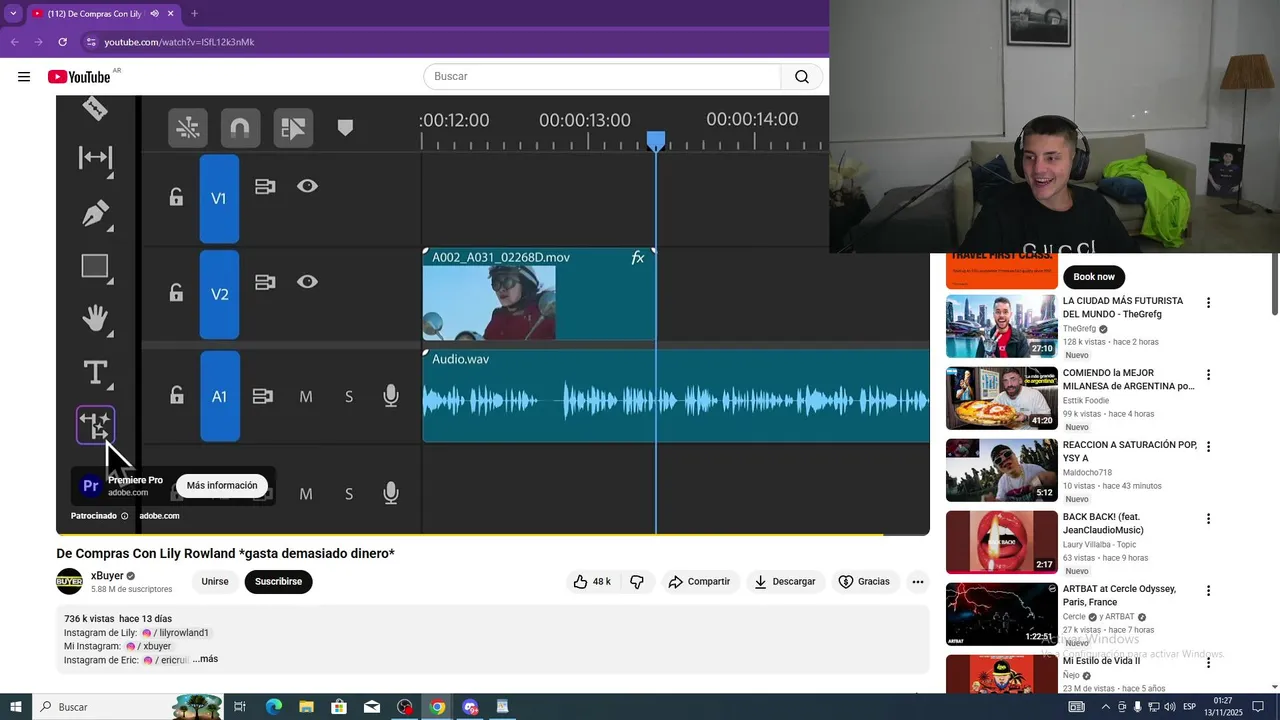The height and width of the screenshot is (720, 1280).
Task: Open the LA CIUDAD MÁS FUTURISTA video thumbnail
Action: click(x=1001, y=326)
